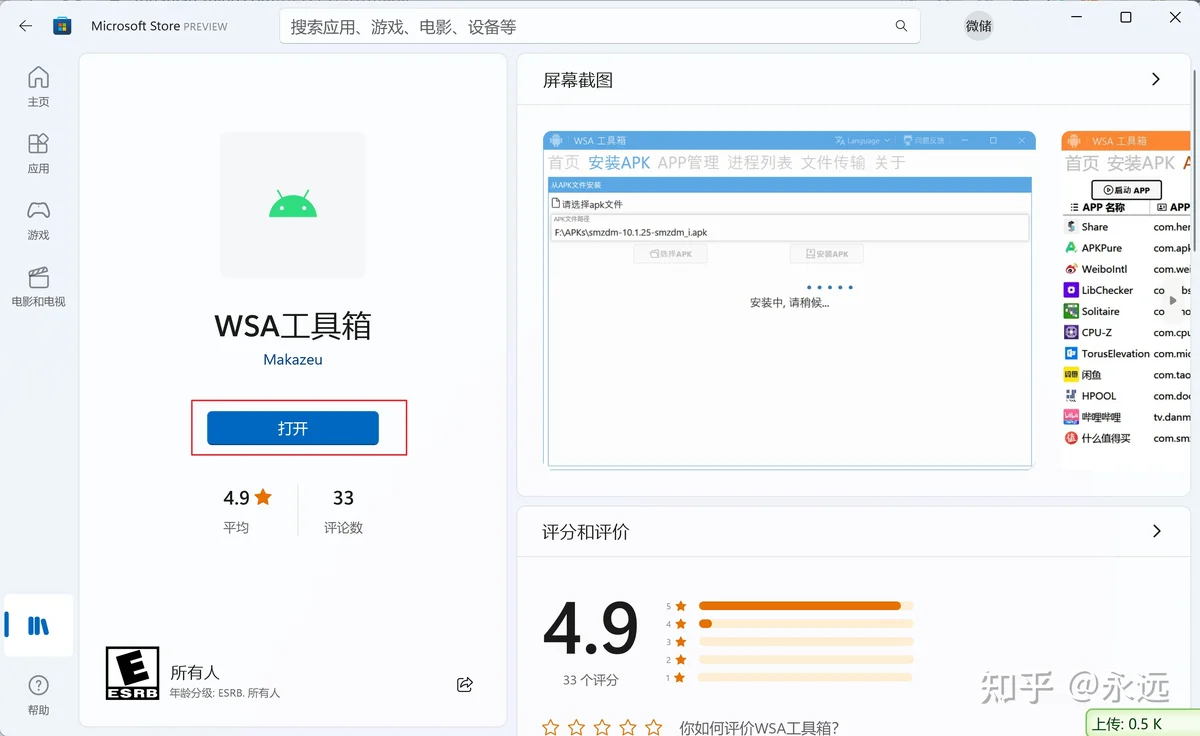The height and width of the screenshot is (736, 1200).
Task: Click the 5-star rating distribution bar
Action: [x=806, y=605]
